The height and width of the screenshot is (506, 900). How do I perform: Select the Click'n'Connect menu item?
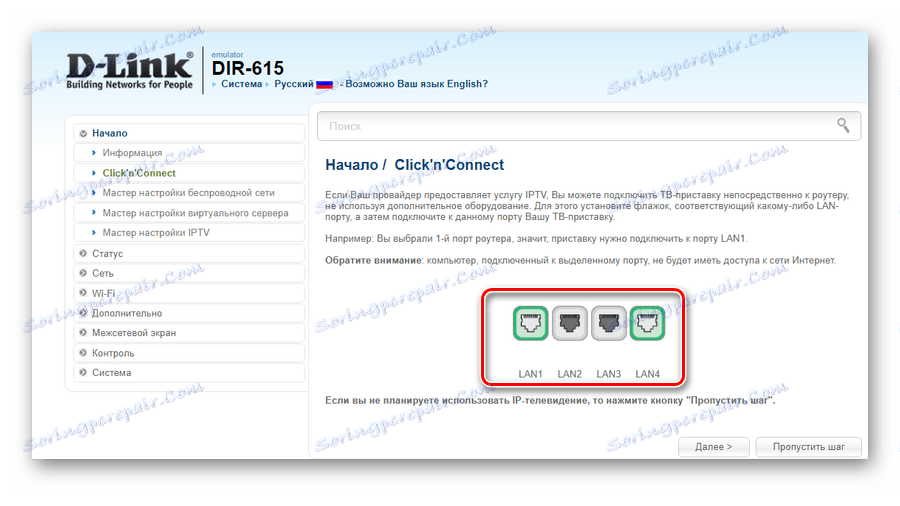point(189,173)
